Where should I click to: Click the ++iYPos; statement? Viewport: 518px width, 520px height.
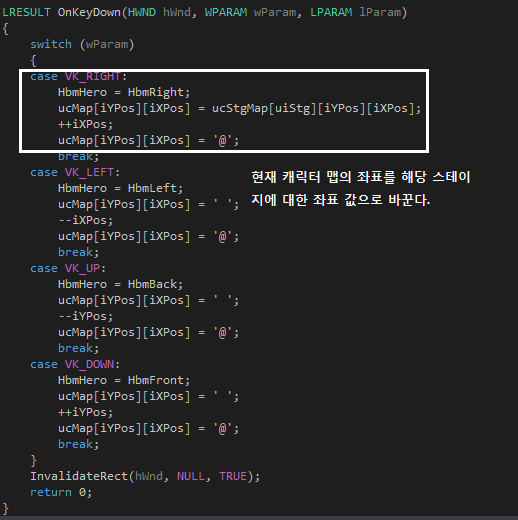pyautogui.click(x=86, y=412)
